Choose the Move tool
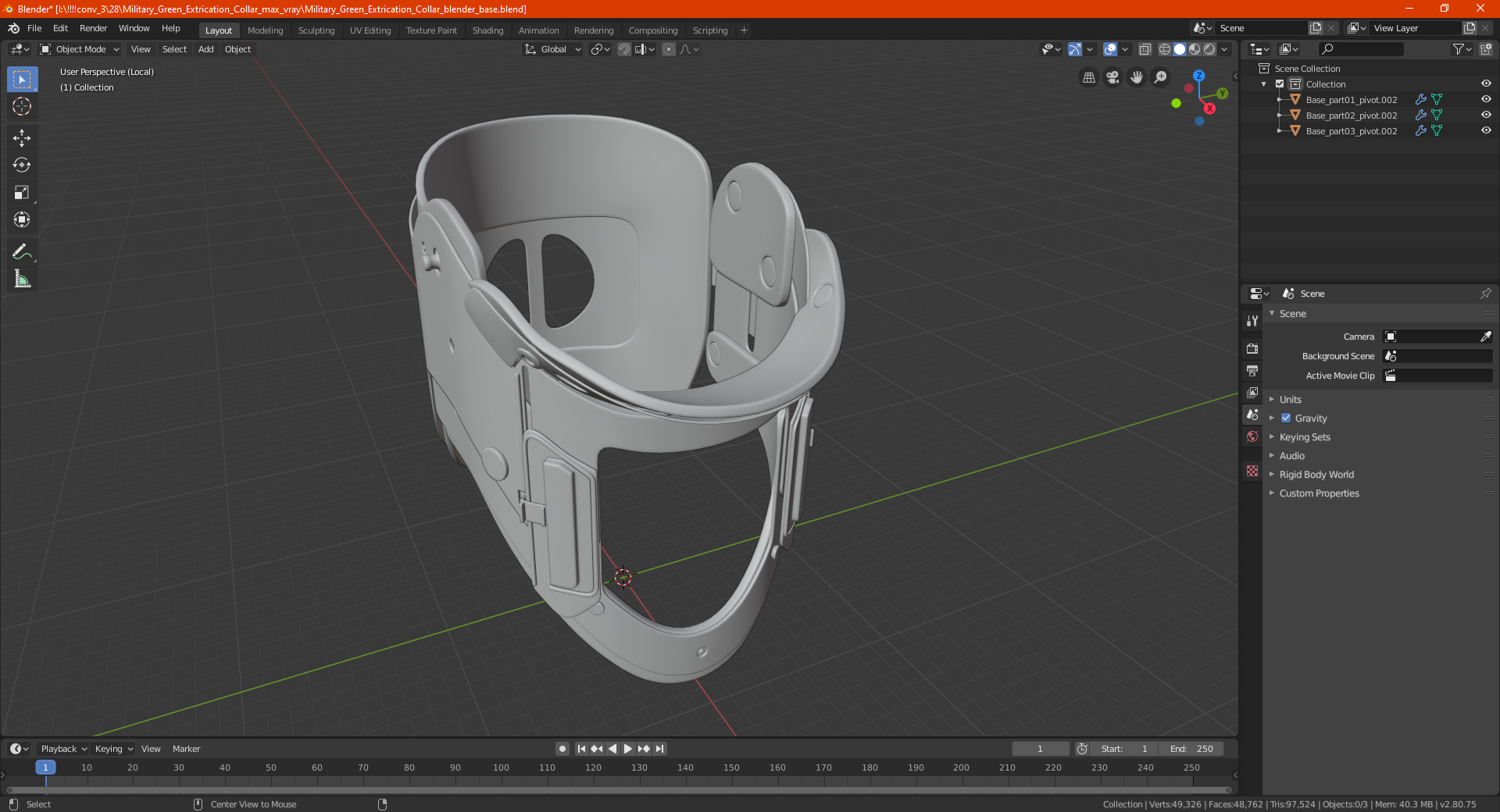This screenshot has width=1500, height=812. [22, 138]
